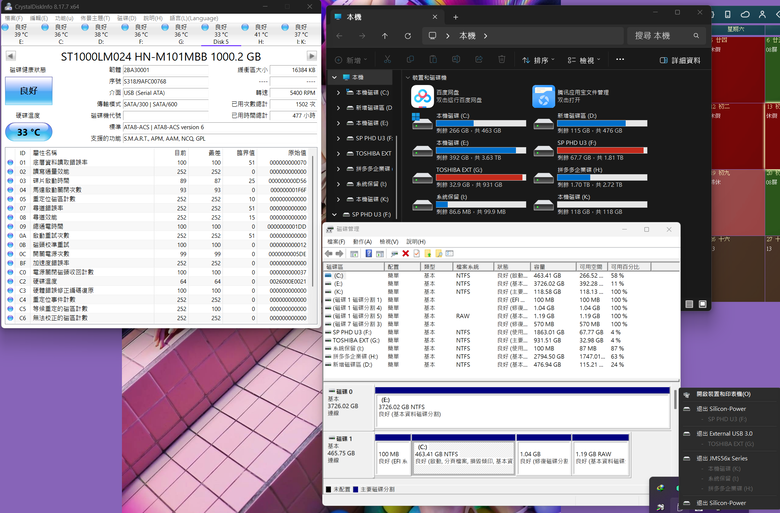Click the SMART row C2 硬碟溫度
The width and height of the screenshot is (780, 513).
158,281
